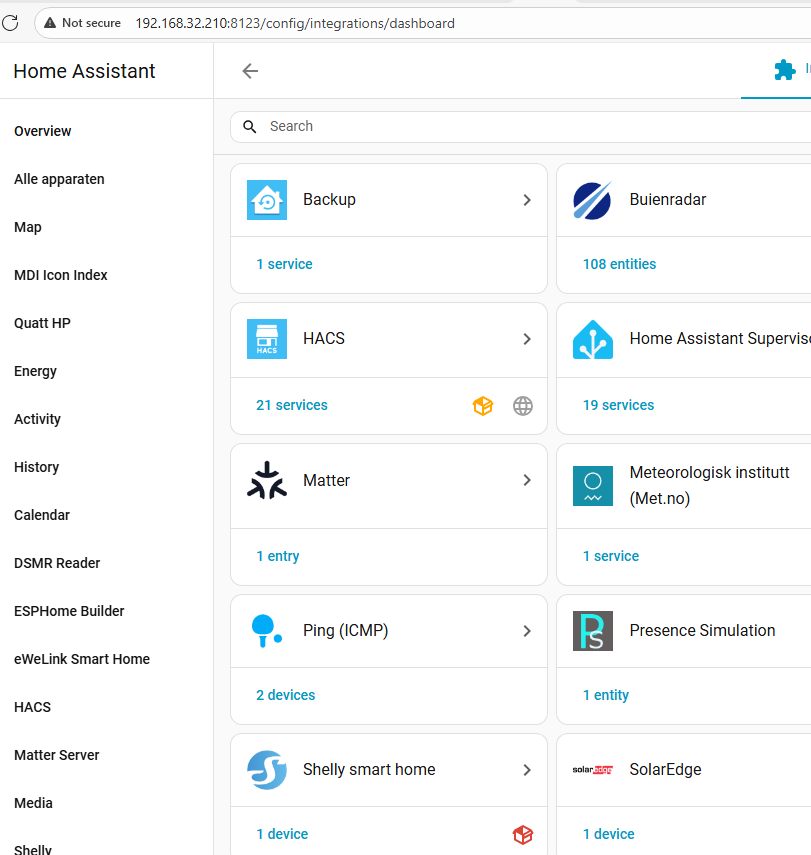Click the orange custom integration icon on HACS
811x855 pixels.
(483, 406)
